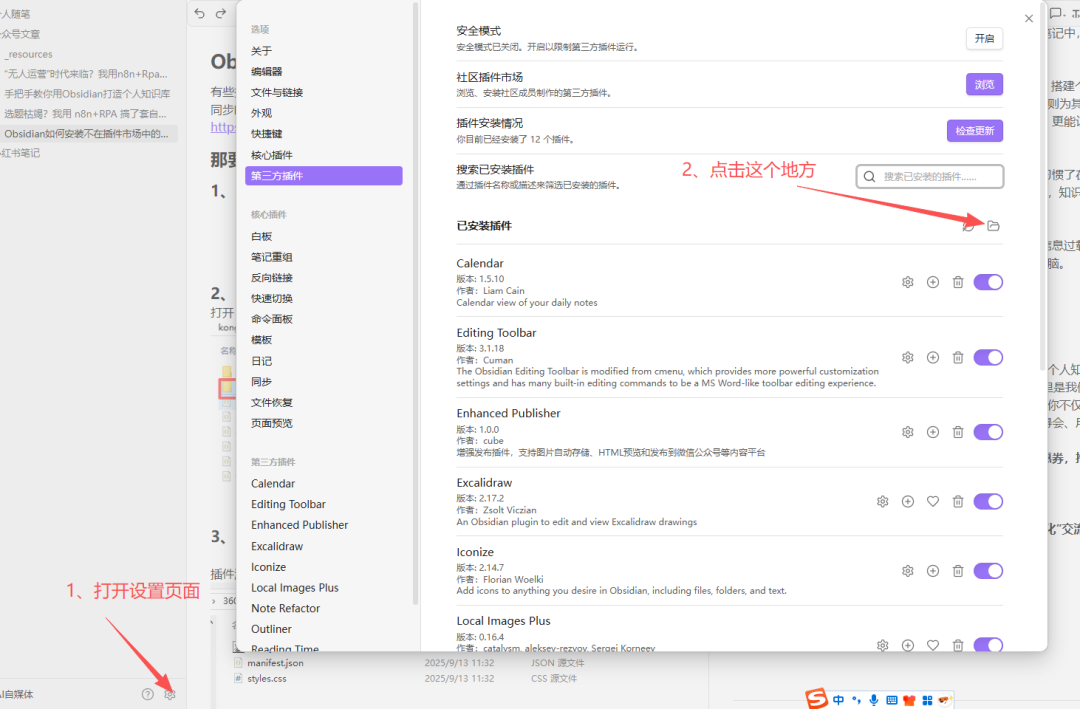Click IME soft keyboard icon
1080x709 pixels.
[x=892, y=700]
